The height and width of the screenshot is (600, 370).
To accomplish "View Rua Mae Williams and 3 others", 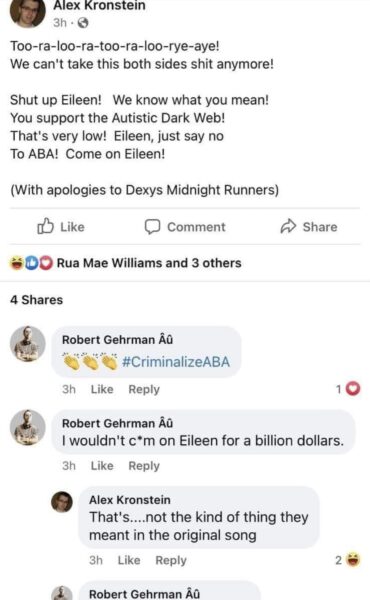I will tap(149, 263).
